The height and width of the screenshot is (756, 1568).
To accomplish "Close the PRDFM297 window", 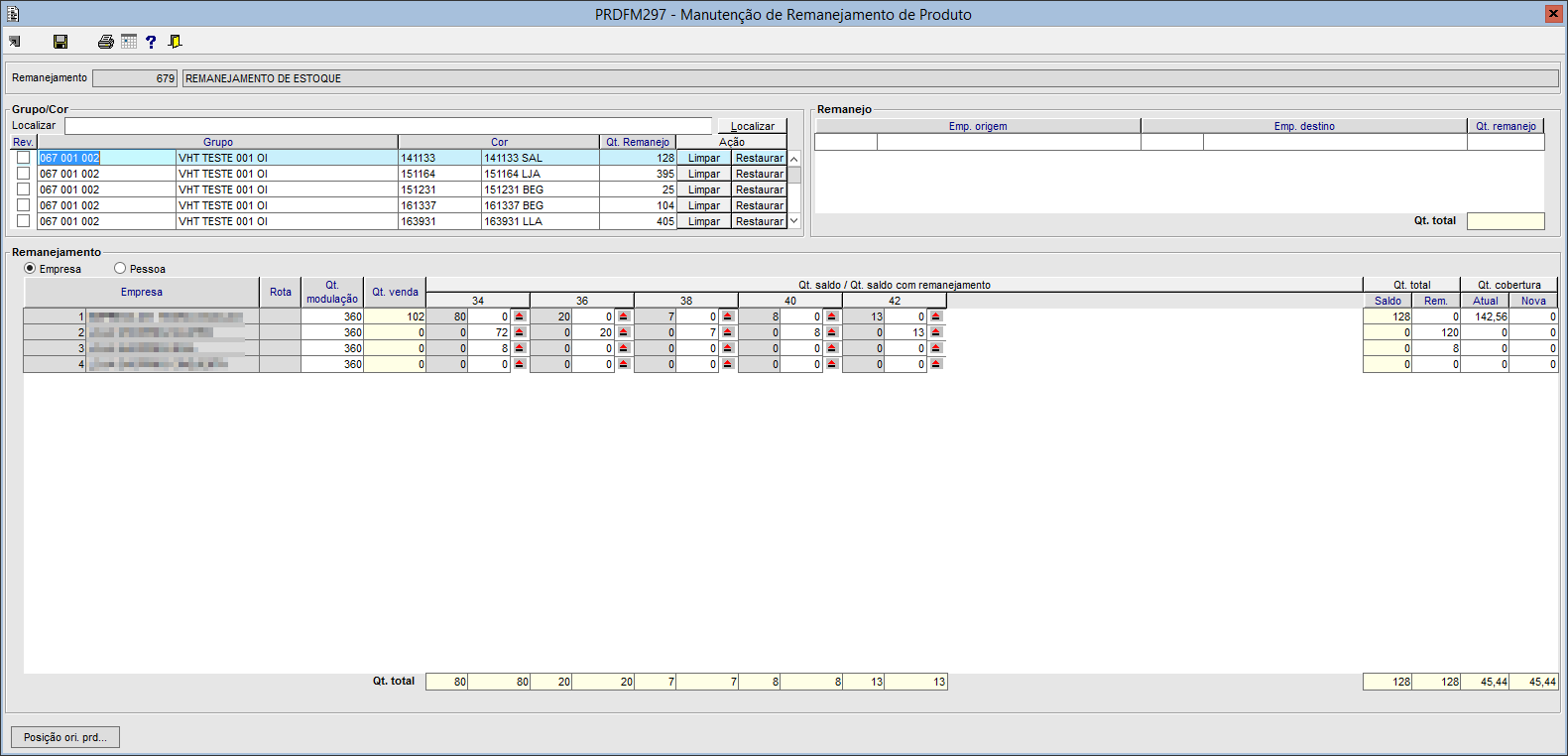I will (x=1553, y=14).
